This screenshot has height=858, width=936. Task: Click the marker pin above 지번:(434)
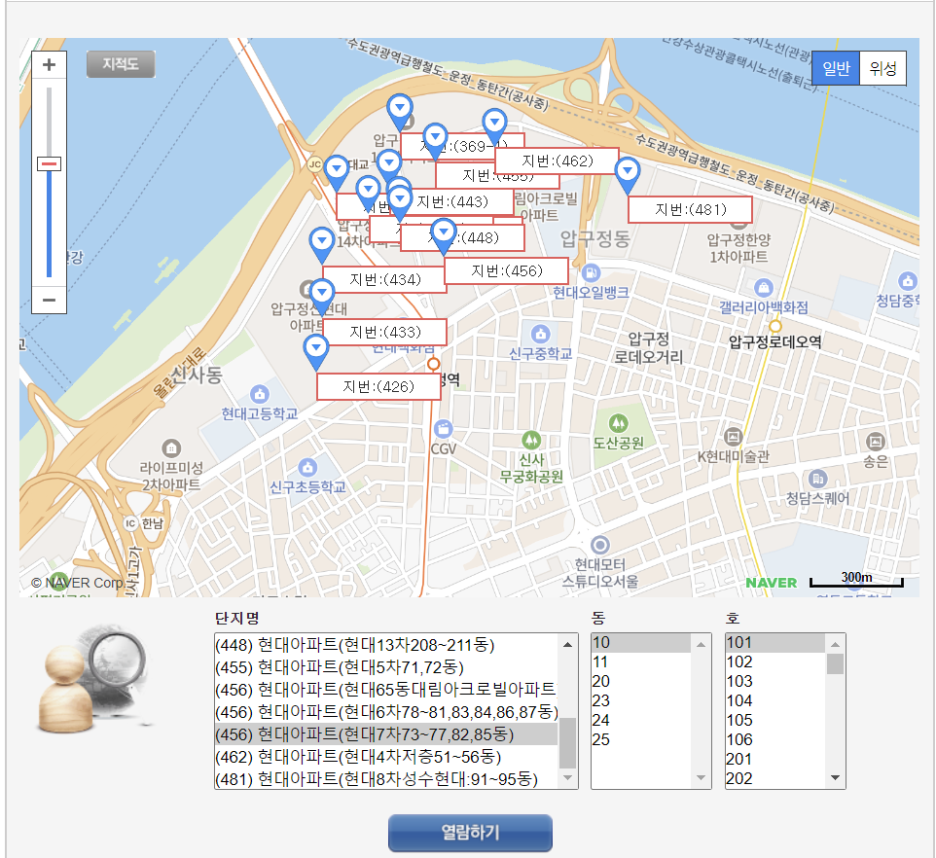322,245
